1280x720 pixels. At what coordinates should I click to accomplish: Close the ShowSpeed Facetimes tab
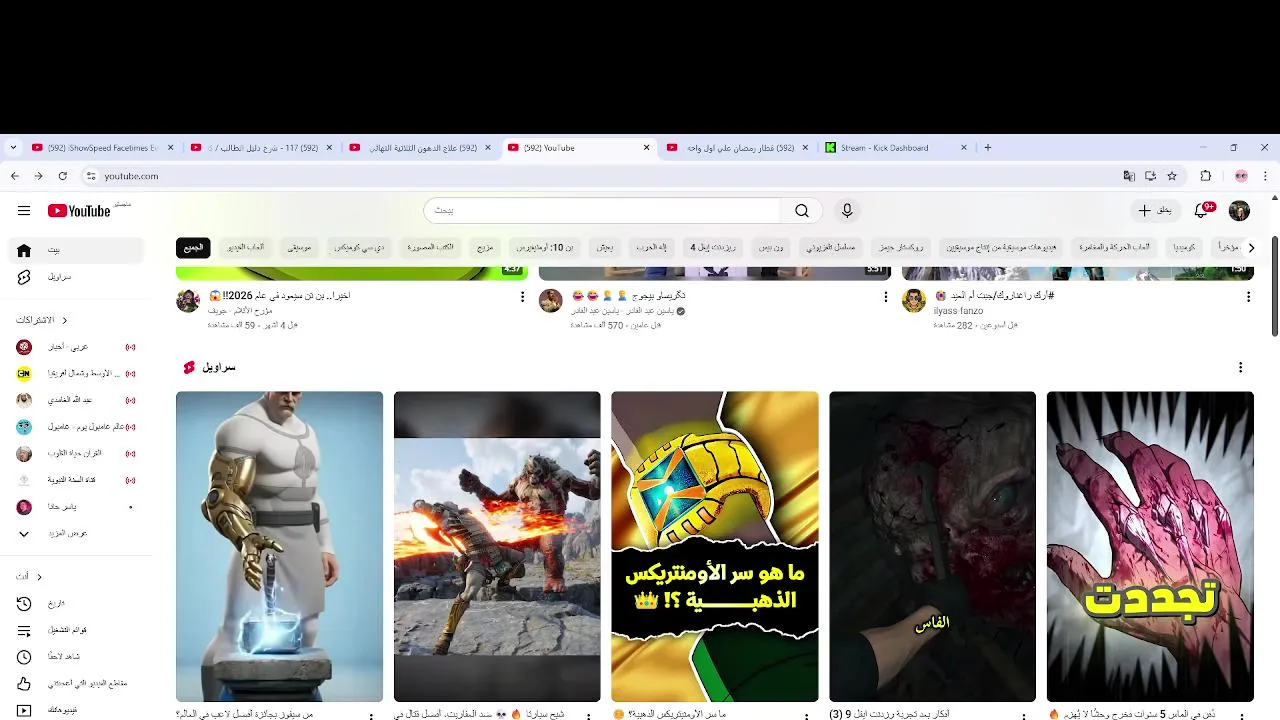[170, 148]
